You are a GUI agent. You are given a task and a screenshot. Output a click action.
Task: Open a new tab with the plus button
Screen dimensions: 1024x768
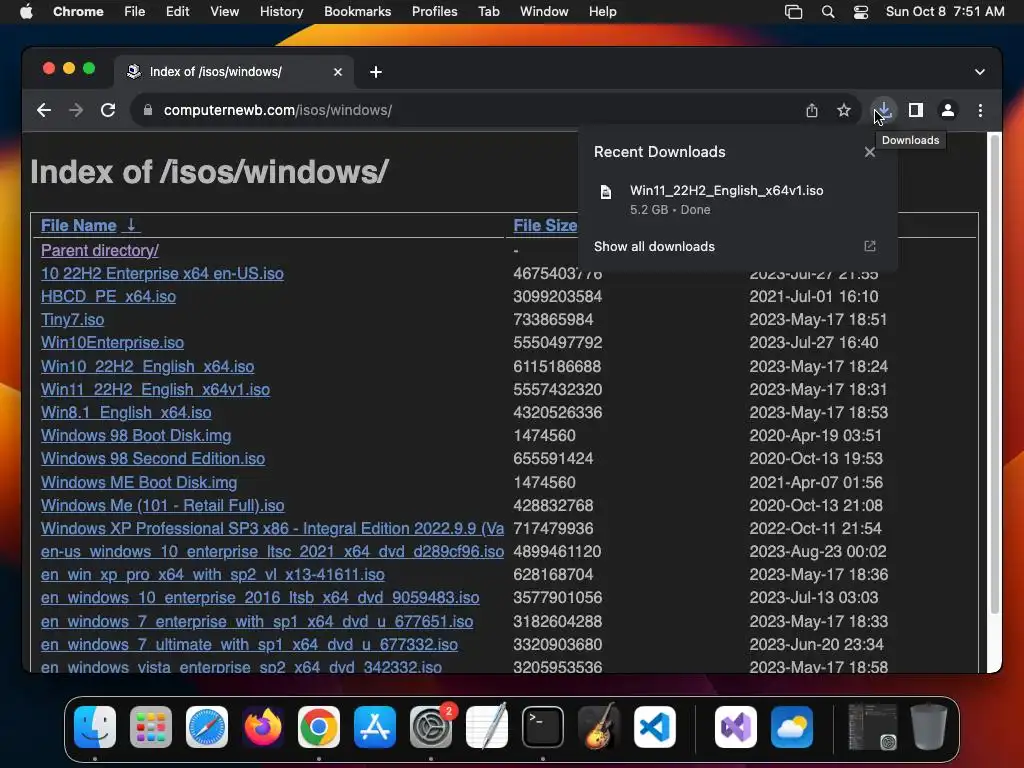[376, 72]
